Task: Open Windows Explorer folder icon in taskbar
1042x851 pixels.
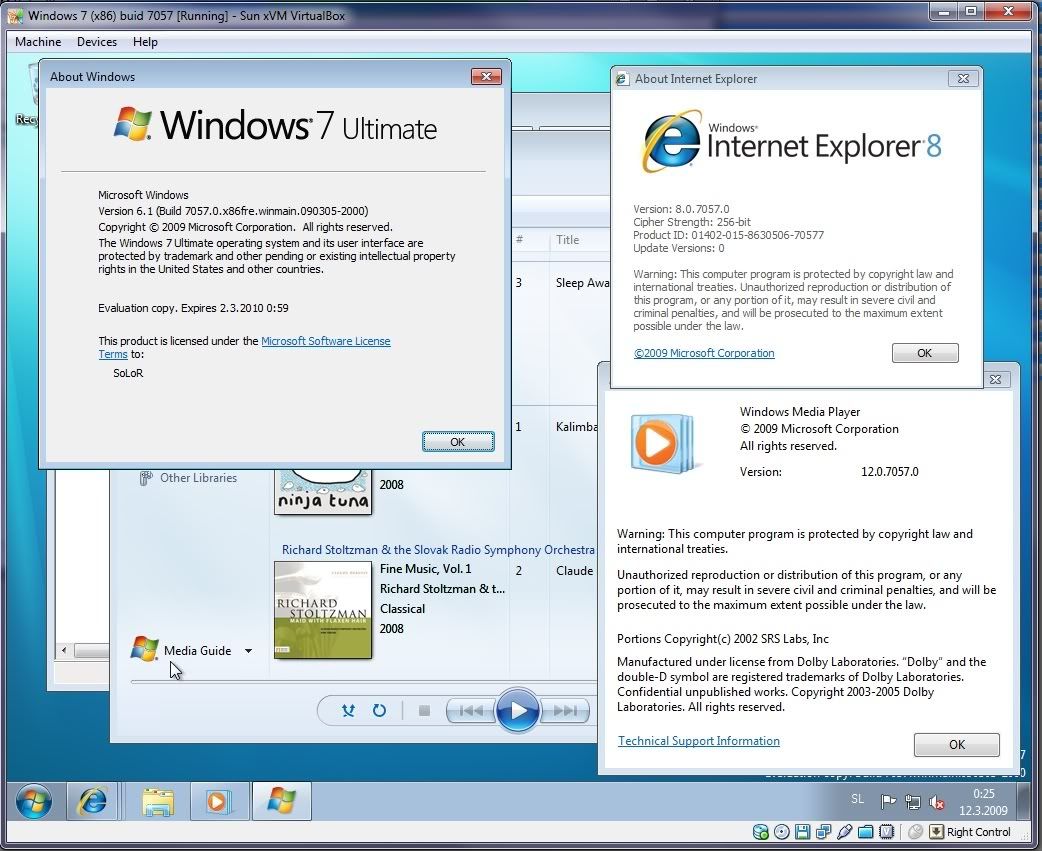Action: [x=157, y=801]
